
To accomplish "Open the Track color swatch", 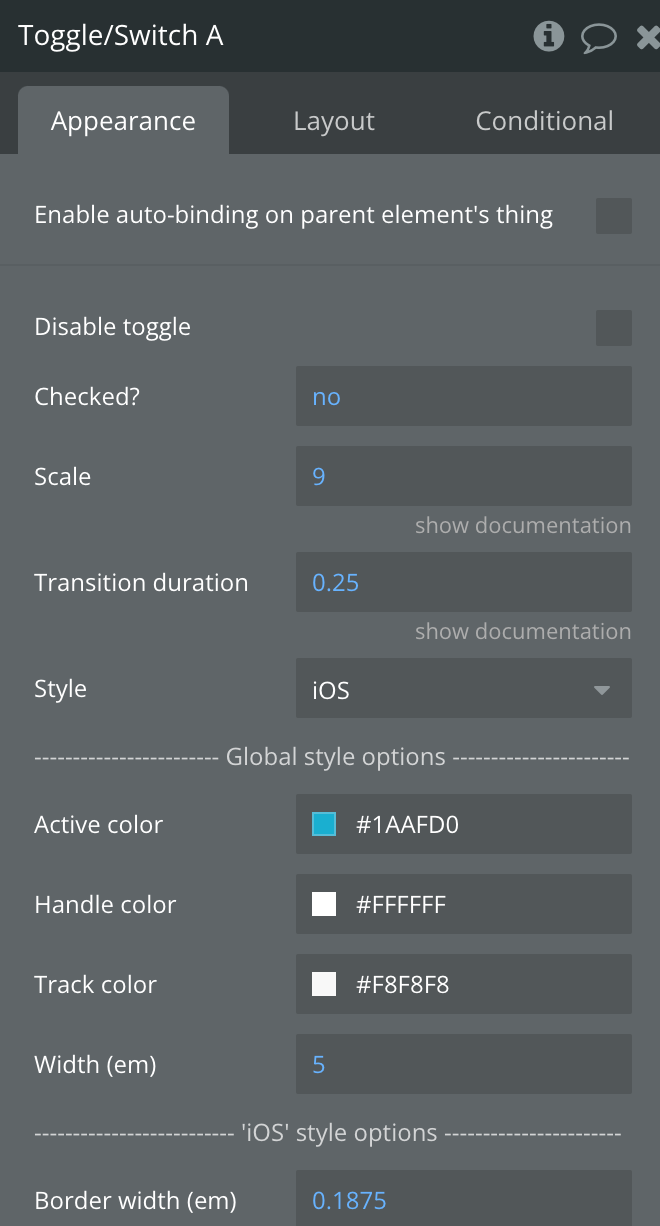I will [324, 984].
